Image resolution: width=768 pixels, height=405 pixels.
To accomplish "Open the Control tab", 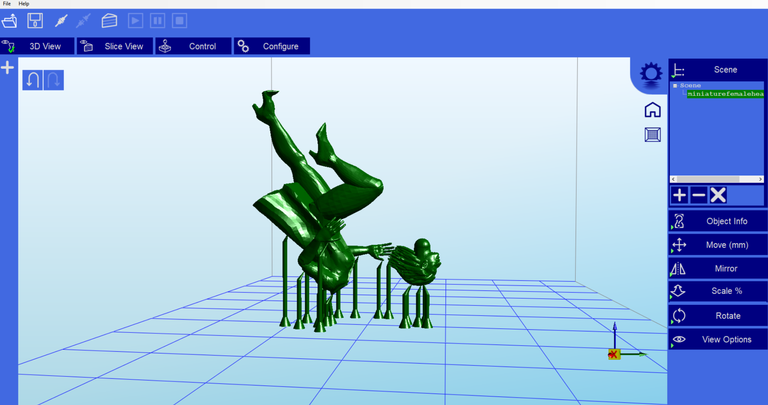I will [x=193, y=46].
